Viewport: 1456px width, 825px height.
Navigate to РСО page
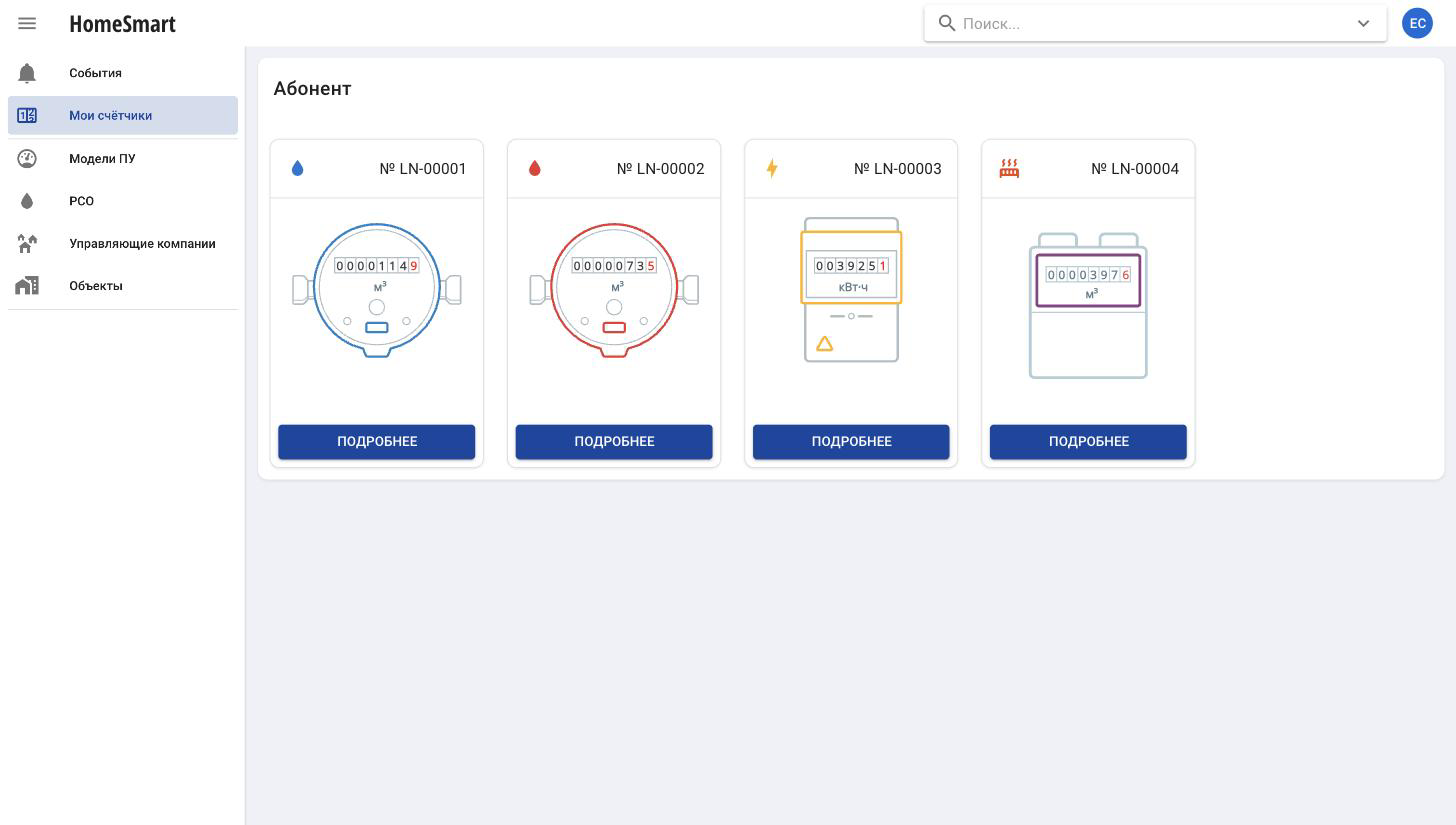coord(123,201)
